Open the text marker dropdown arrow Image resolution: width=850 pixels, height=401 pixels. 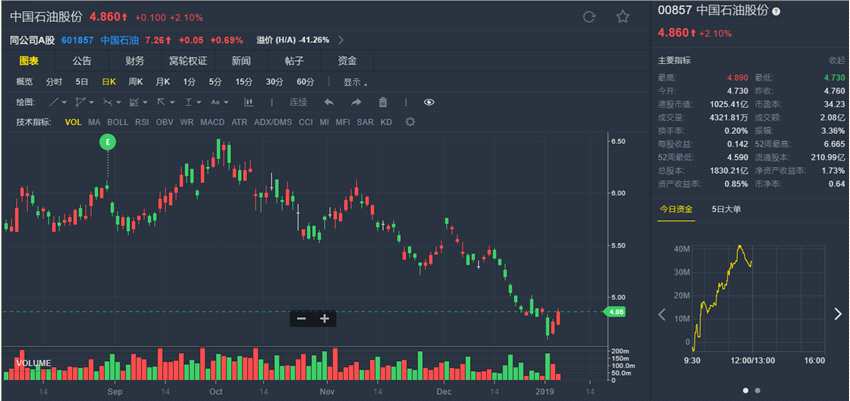(198, 102)
